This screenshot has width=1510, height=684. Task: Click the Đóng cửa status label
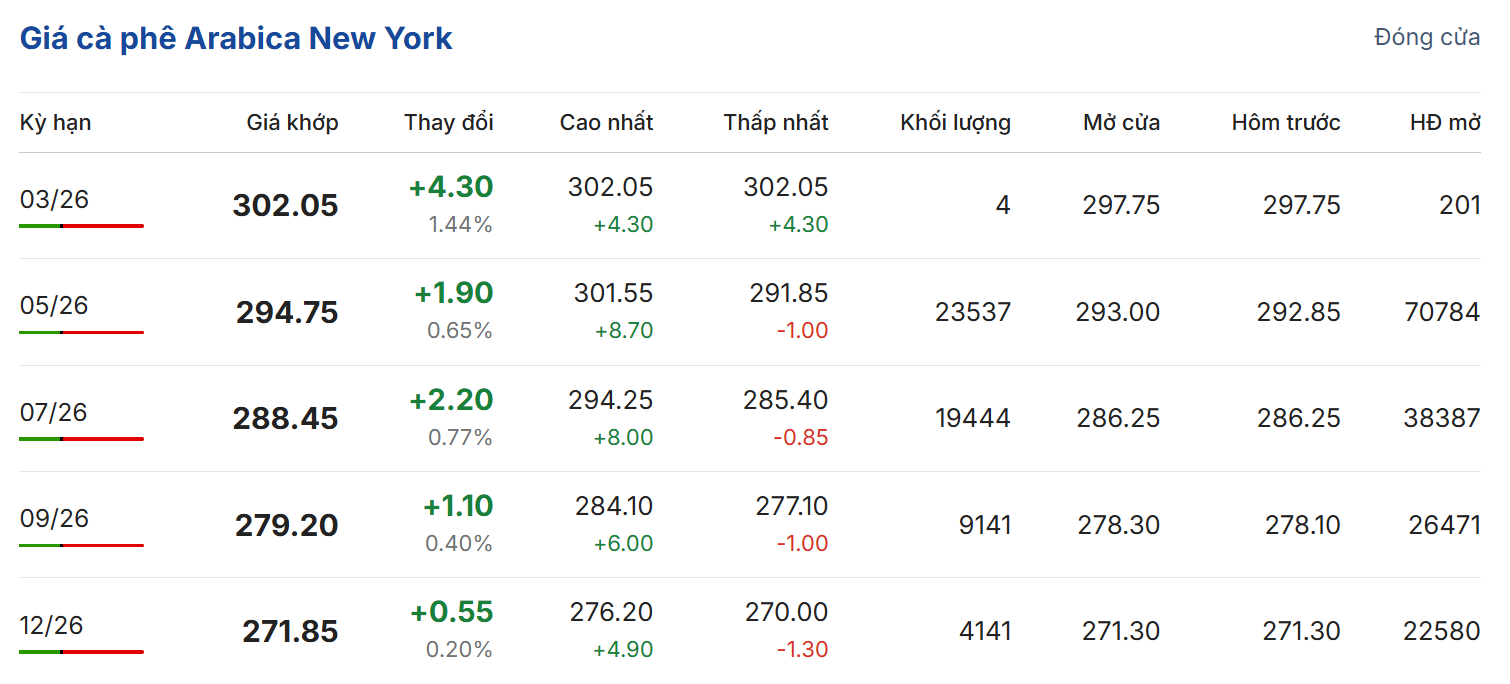point(1427,38)
